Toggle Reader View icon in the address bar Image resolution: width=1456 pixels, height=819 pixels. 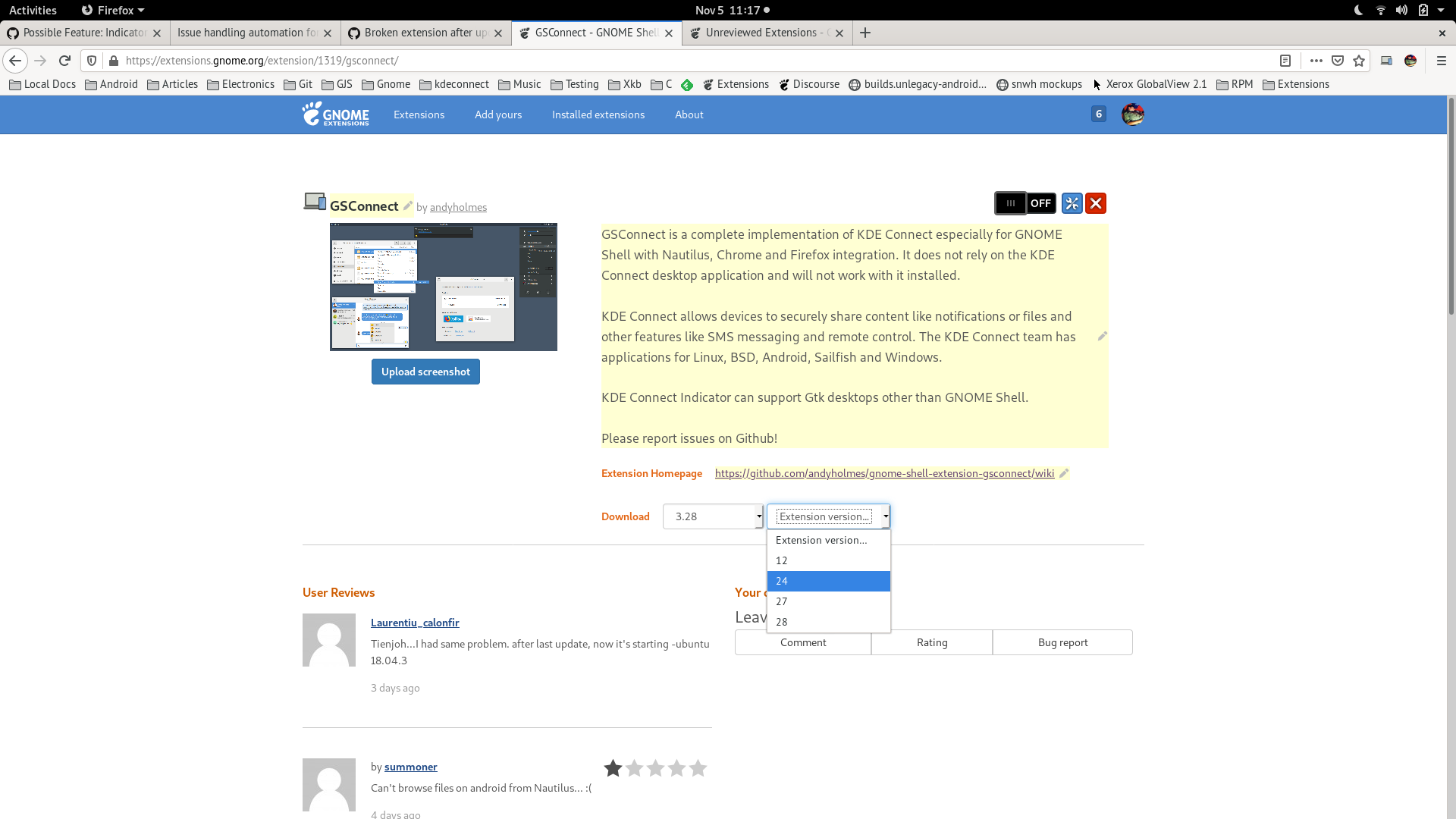[x=1285, y=61]
